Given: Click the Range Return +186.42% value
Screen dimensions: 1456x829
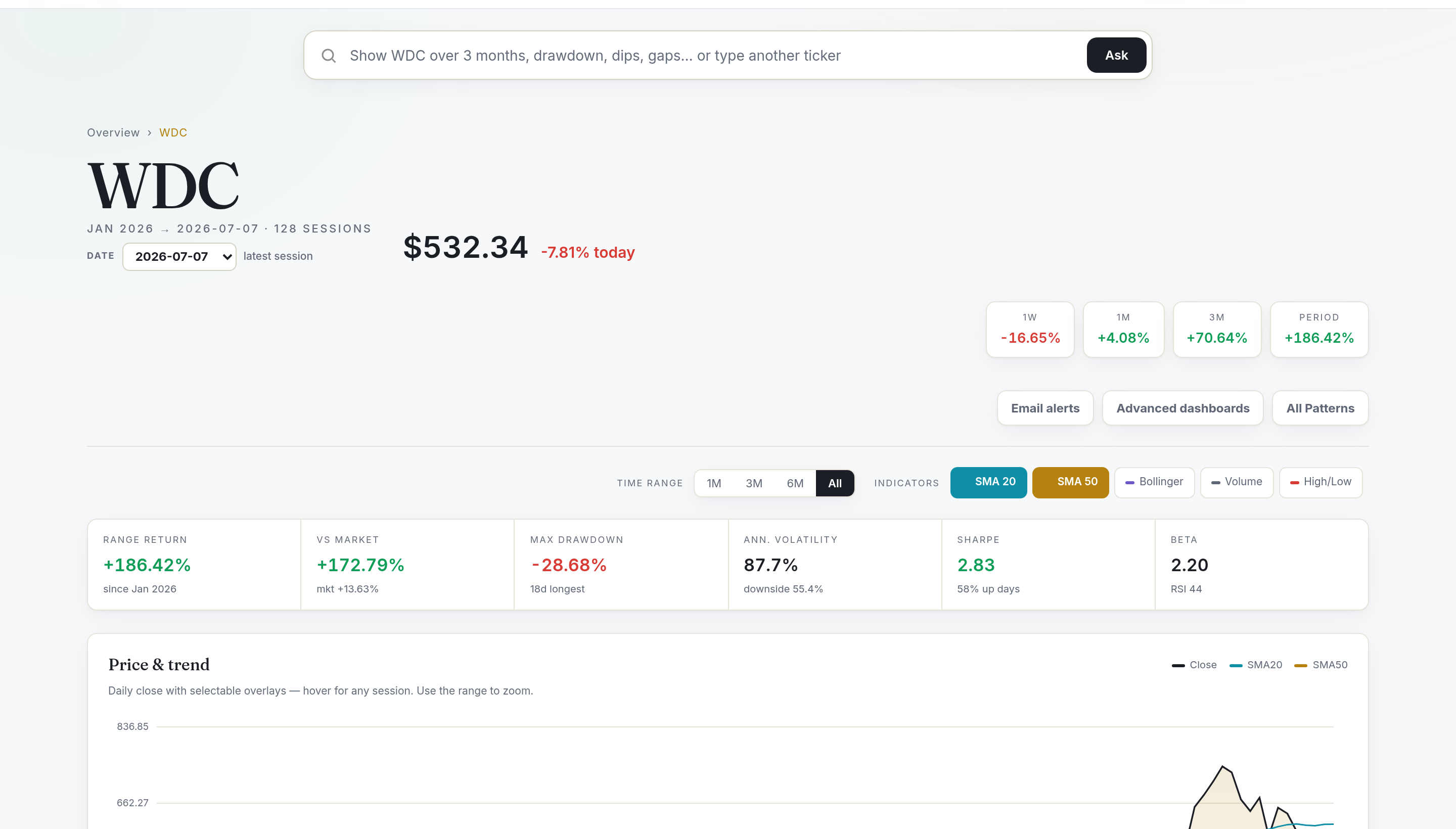Looking at the screenshot, I should 147,565.
